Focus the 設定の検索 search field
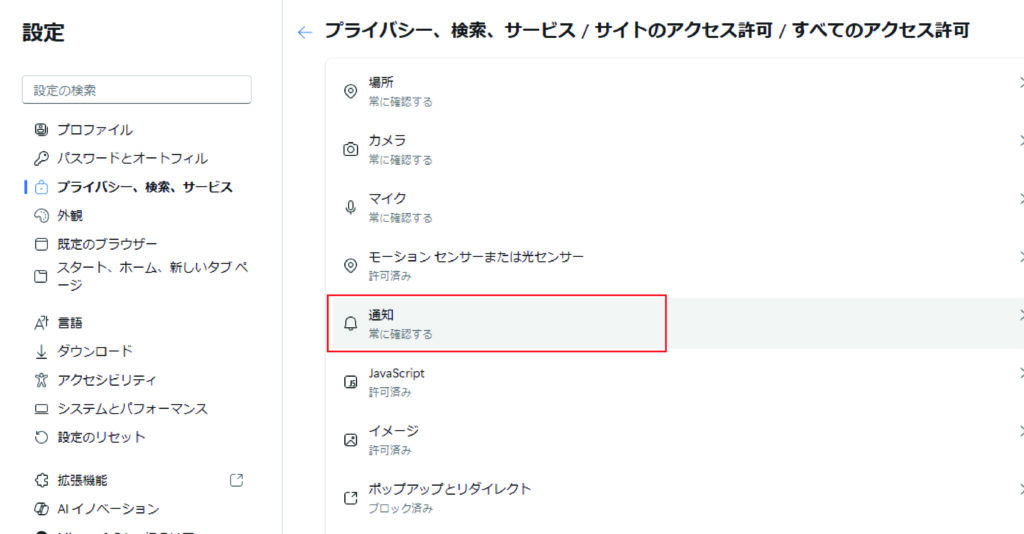This screenshot has width=1024, height=534. pyautogui.click(x=136, y=89)
